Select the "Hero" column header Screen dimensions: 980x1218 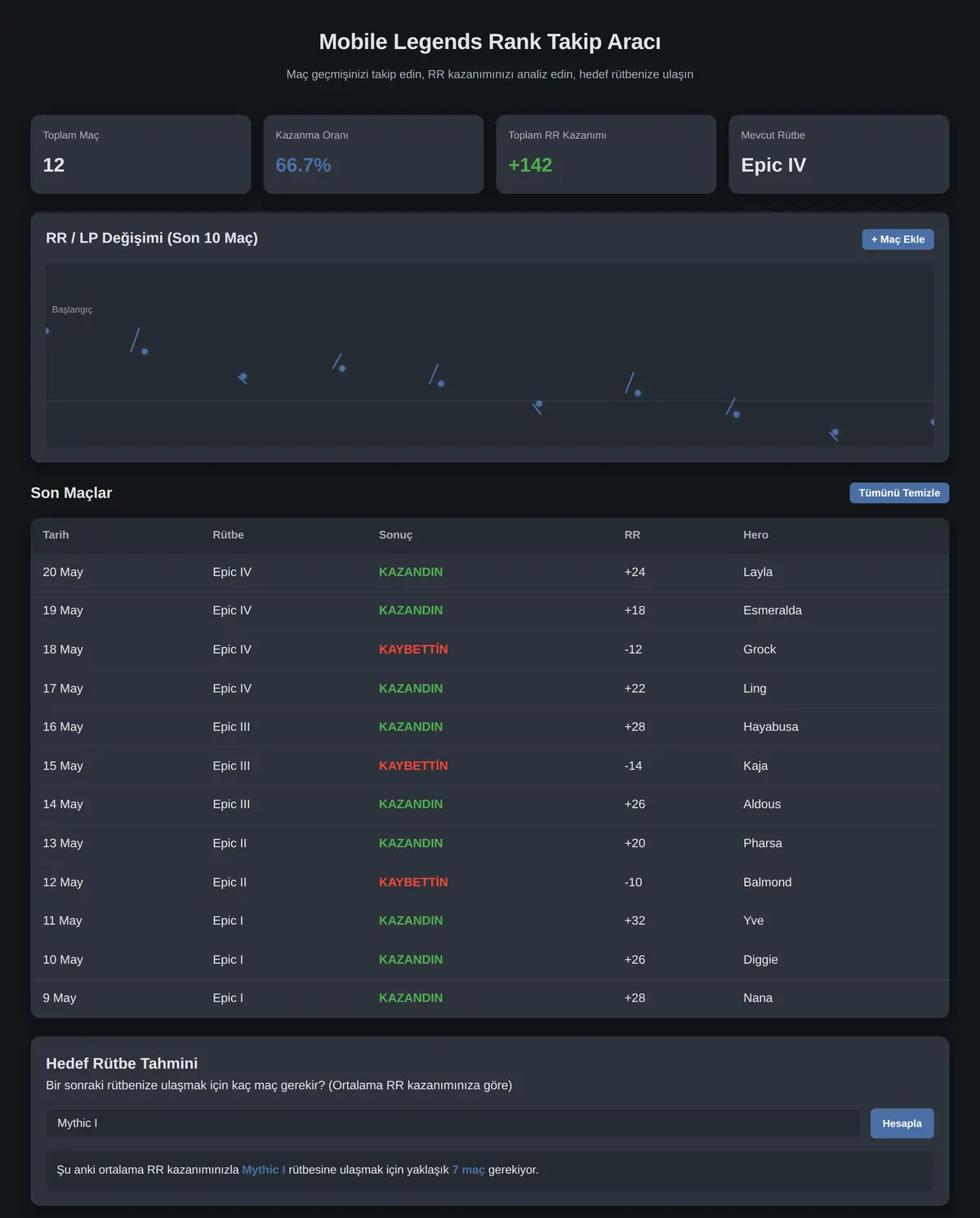tap(755, 535)
